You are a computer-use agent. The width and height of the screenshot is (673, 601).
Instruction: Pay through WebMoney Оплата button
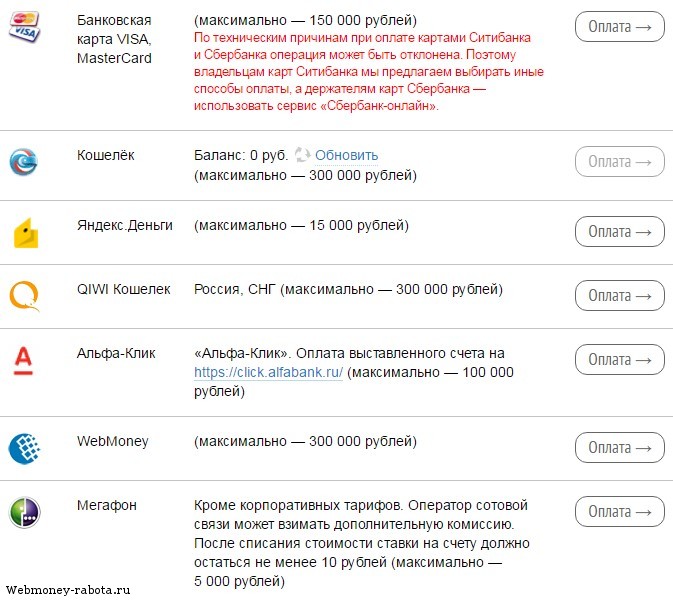[619, 448]
